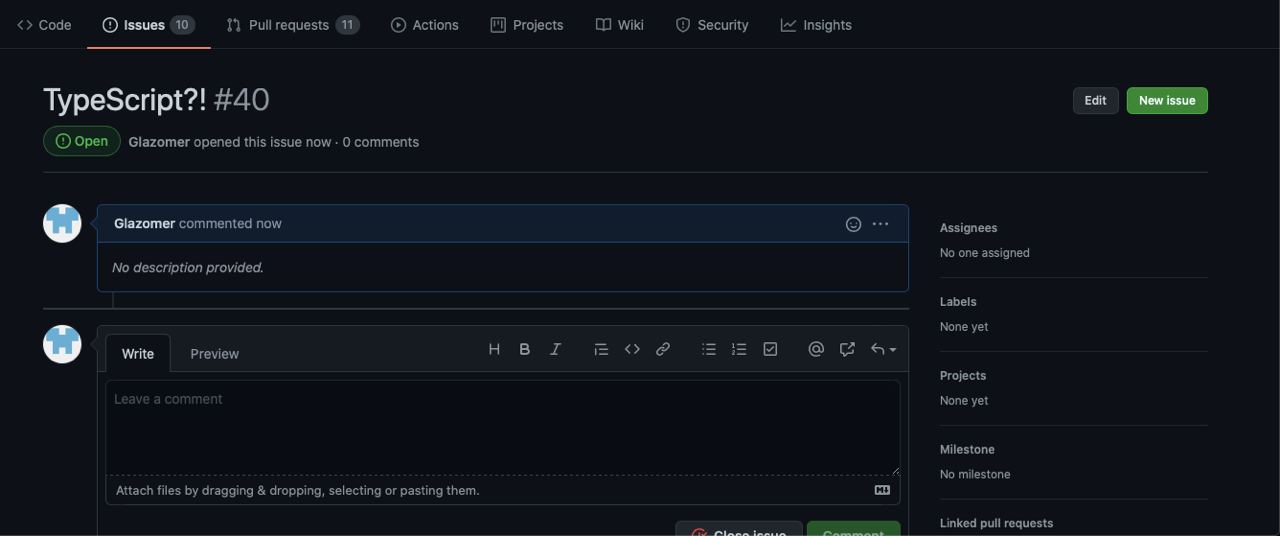The height and width of the screenshot is (536, 1280).
Task: Reference an issue or pull request icon
Action: coord(847,349)
